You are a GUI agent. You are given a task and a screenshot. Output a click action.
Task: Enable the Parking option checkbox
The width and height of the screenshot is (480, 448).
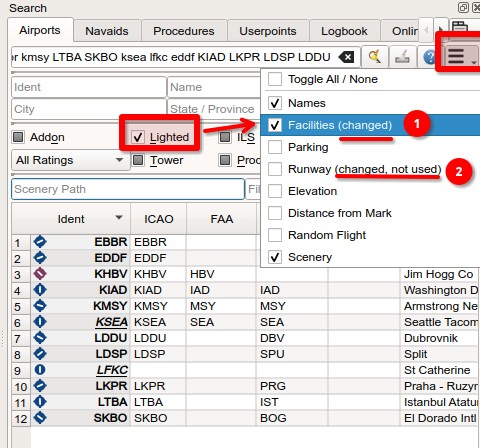pos(275,147)
